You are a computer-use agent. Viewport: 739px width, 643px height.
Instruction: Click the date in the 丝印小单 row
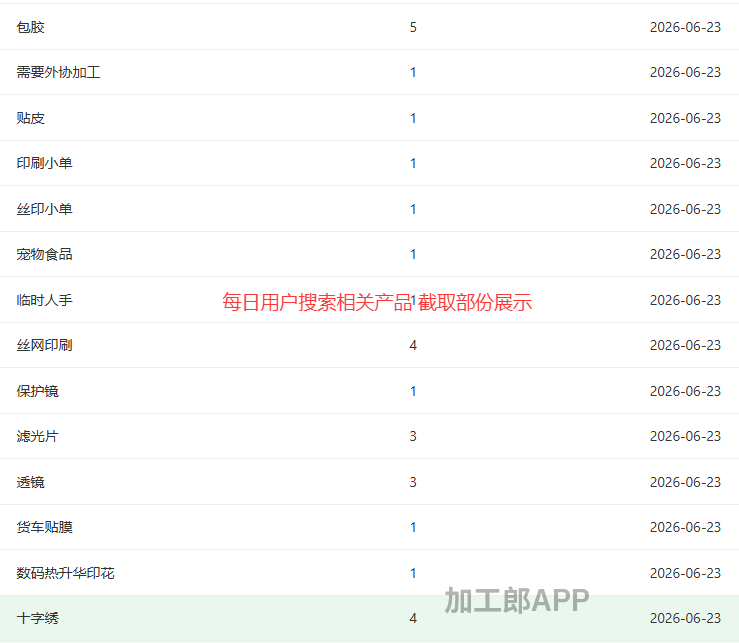point(685,209)
